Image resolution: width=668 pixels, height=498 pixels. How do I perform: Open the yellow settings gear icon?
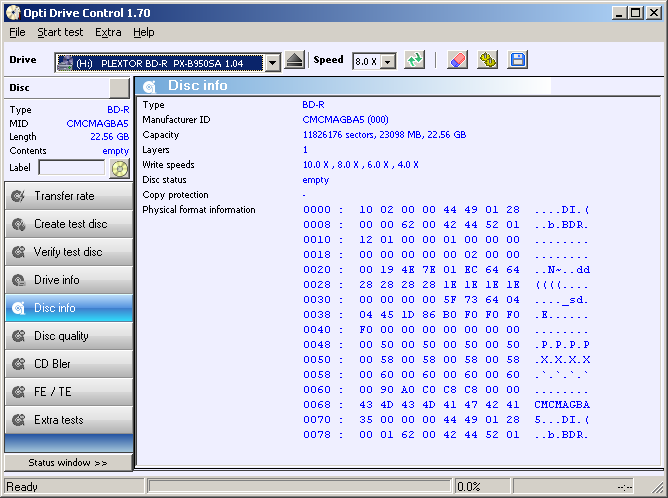487,60
